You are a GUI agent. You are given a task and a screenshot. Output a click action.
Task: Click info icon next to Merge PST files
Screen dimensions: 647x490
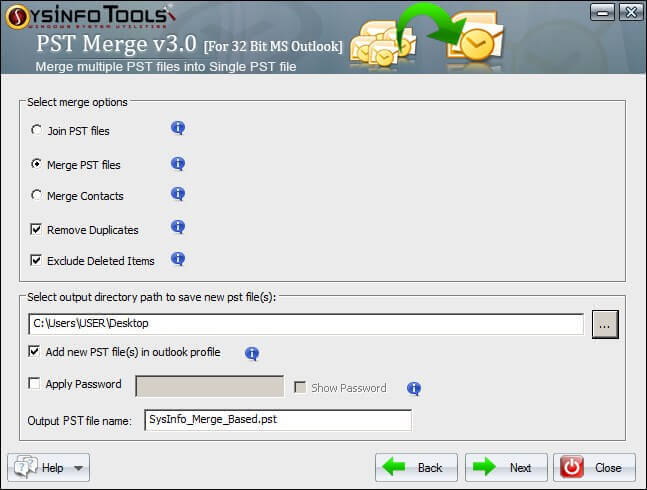coord(178,163)
